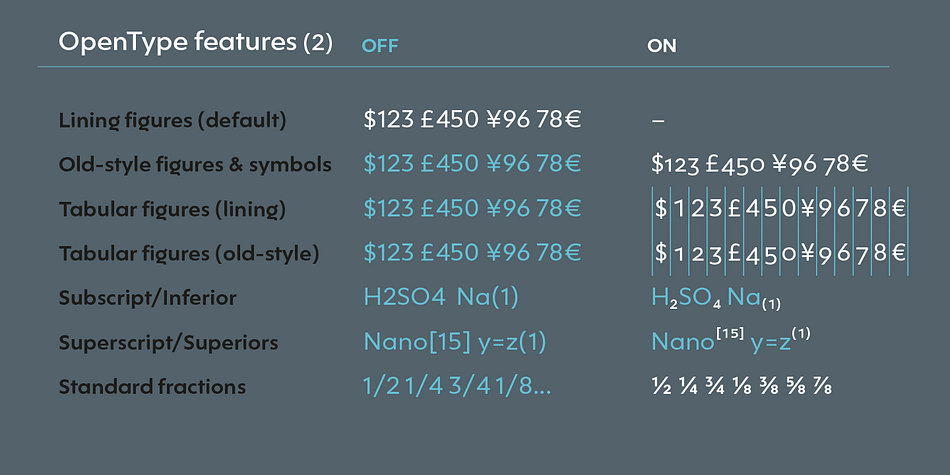Click the Lining figures (default) label
Screen dimensions: 950x475
172,121
